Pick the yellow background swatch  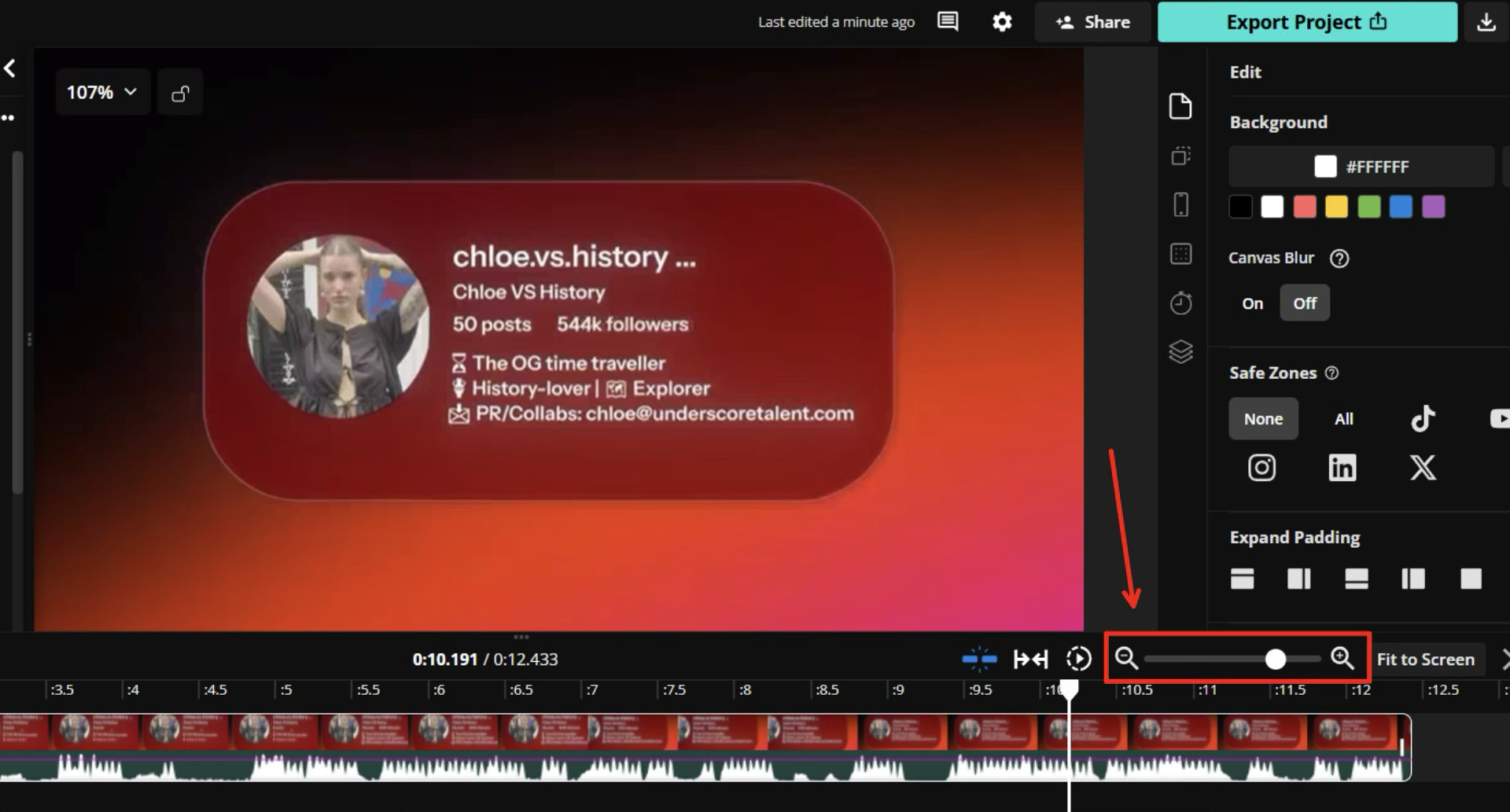coord(1336,207)
